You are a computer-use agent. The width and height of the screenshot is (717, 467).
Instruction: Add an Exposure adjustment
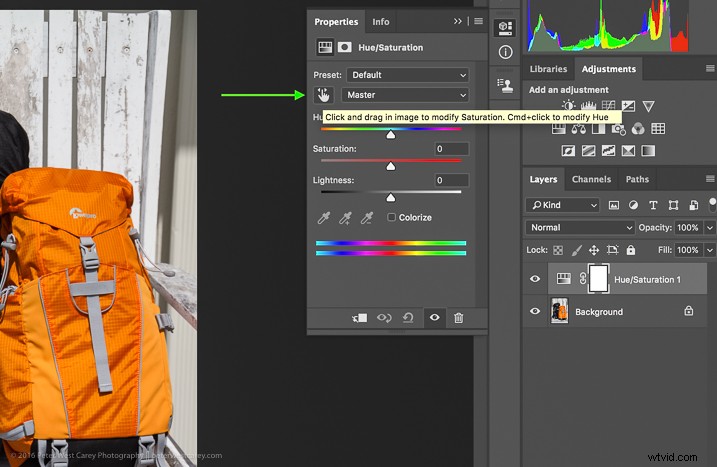628,106
